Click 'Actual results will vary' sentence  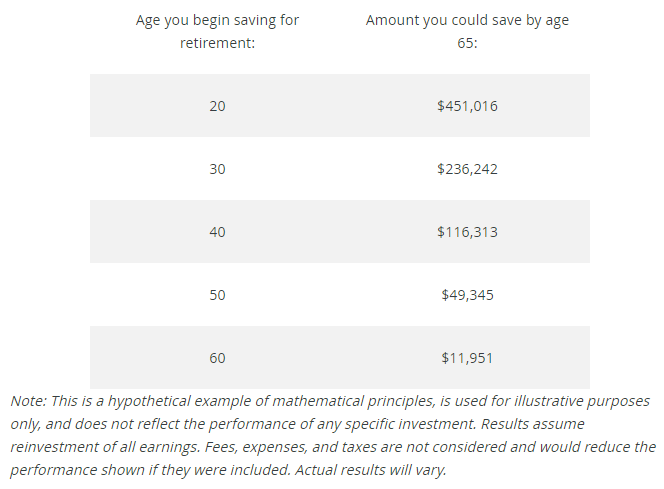(x=371, y=470)
